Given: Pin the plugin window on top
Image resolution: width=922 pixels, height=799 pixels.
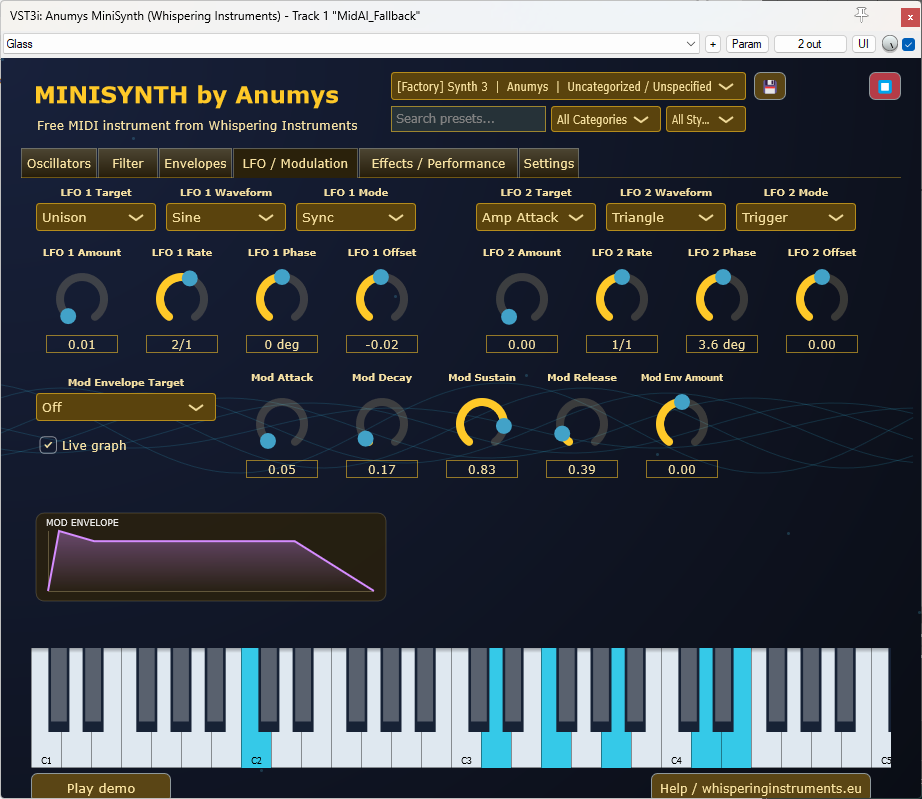Looking at the screenshot, I should point(861,15).
